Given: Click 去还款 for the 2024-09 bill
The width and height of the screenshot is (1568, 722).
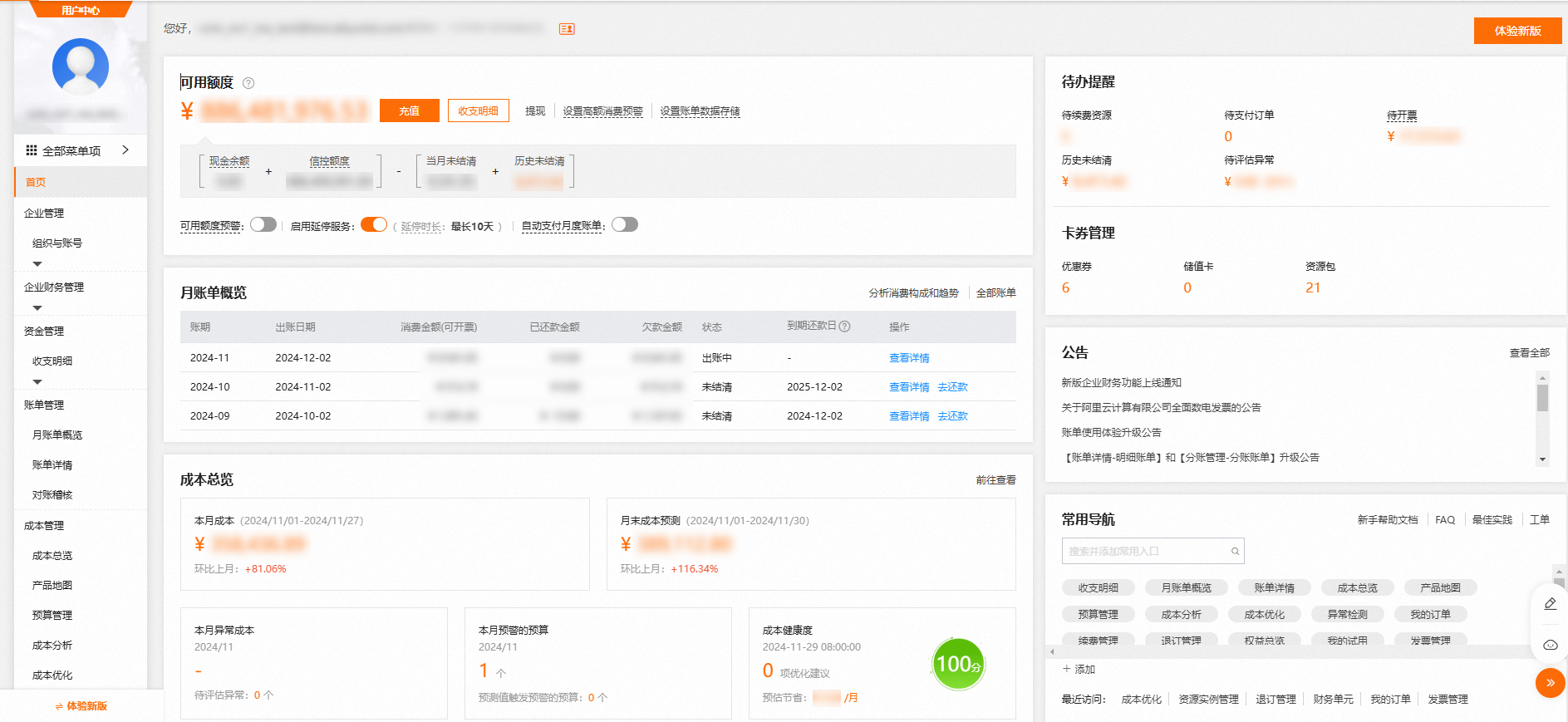Looking at the screenshot, I should tap(952, 416).
